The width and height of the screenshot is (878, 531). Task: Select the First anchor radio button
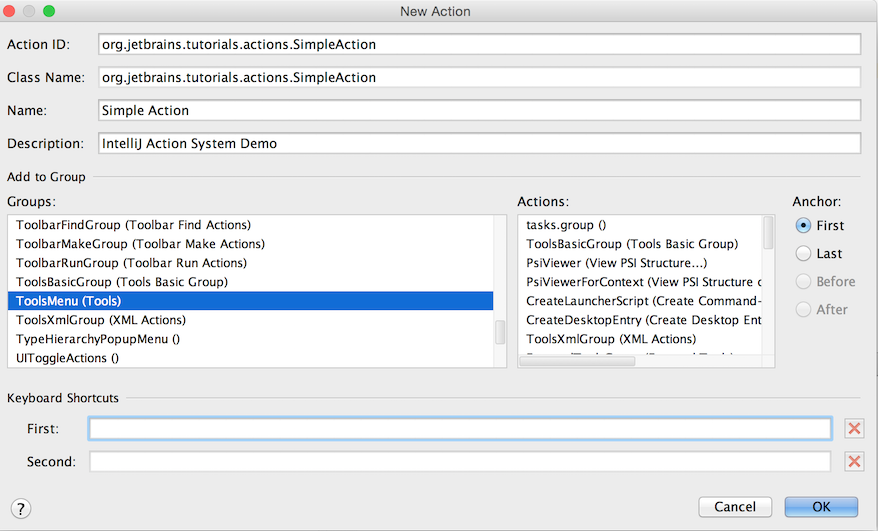pyautogui.click(x=803, y=225)
